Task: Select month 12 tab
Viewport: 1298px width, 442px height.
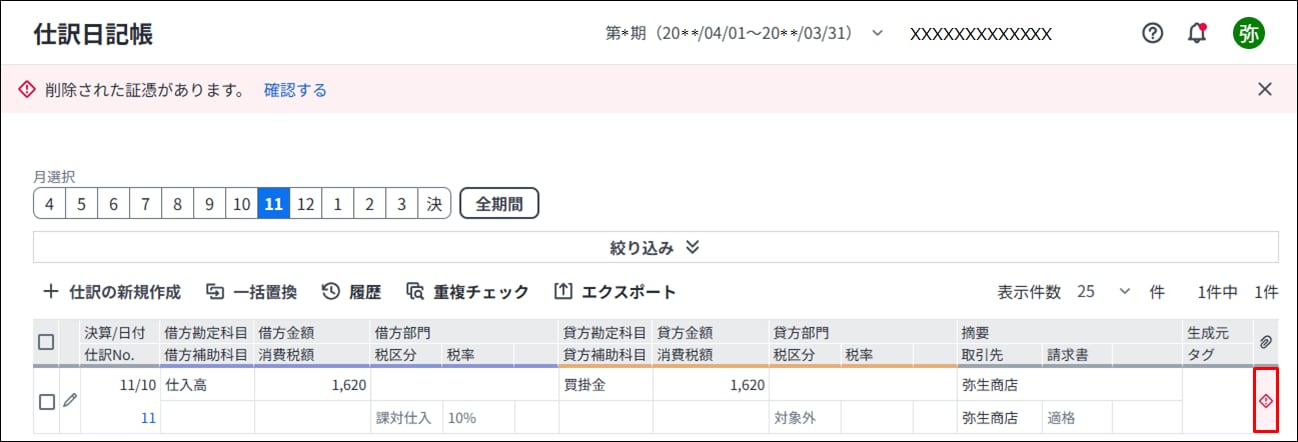Action: [x=306, y=203]
